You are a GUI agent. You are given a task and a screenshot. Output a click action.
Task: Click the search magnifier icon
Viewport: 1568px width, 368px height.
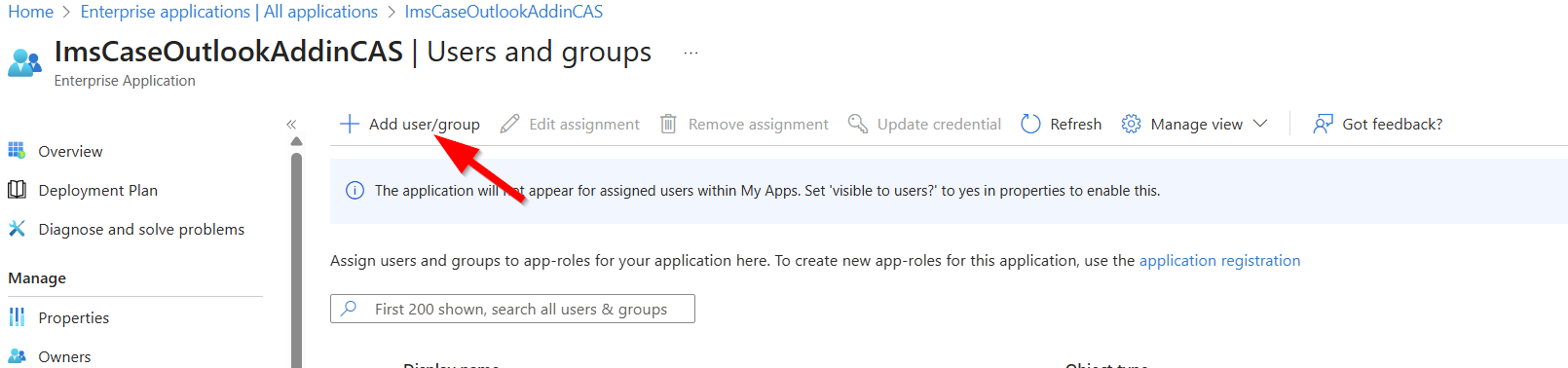[349, 308]
